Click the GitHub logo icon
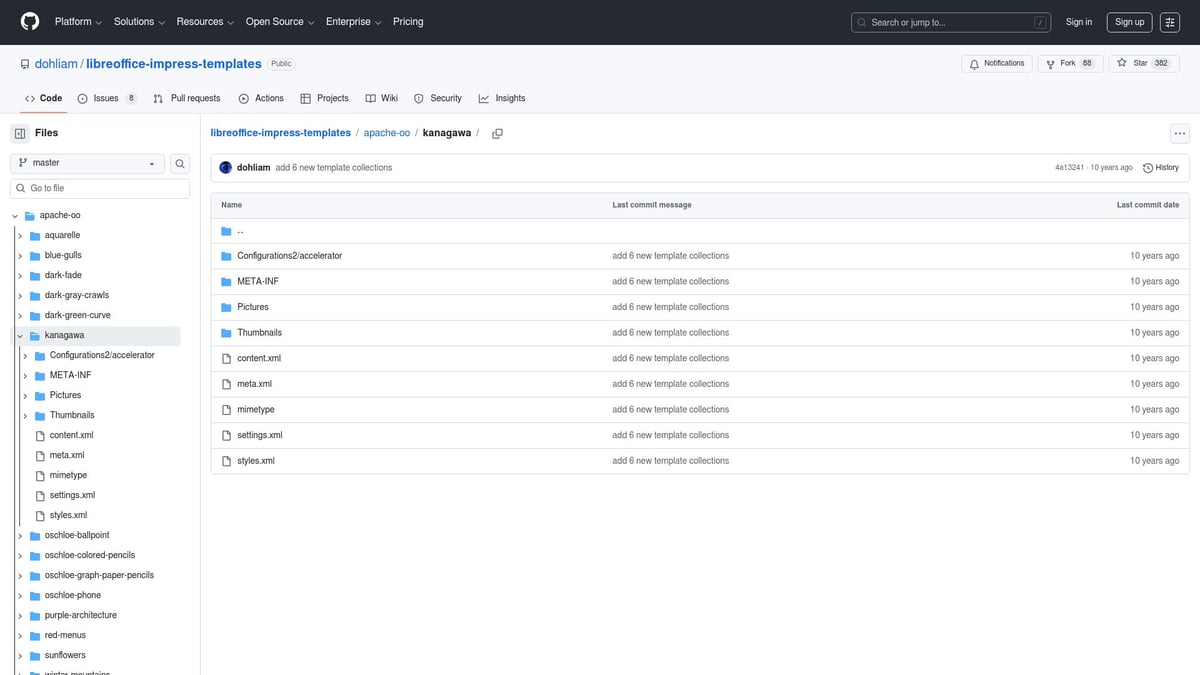The width and height of the screenshot is (1200, 675). [30, 21]
